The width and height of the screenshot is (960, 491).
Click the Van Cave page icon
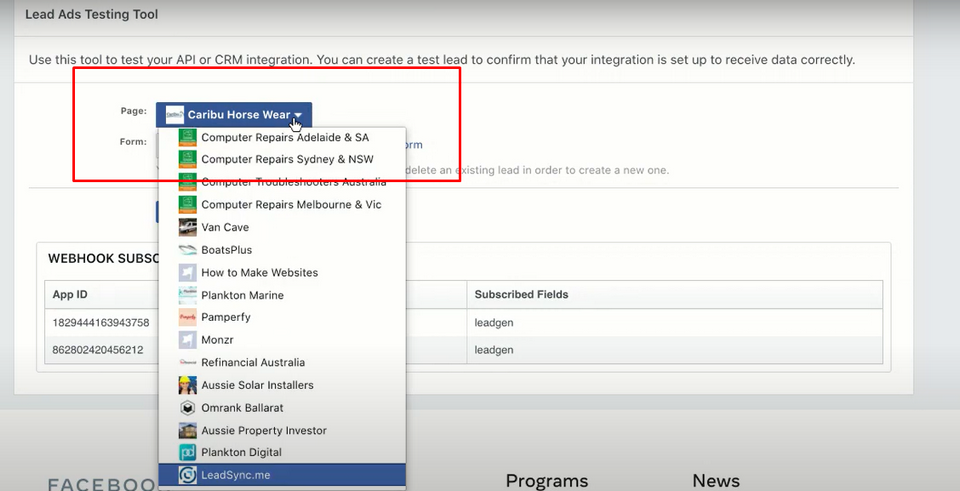(x=187, y=227)
